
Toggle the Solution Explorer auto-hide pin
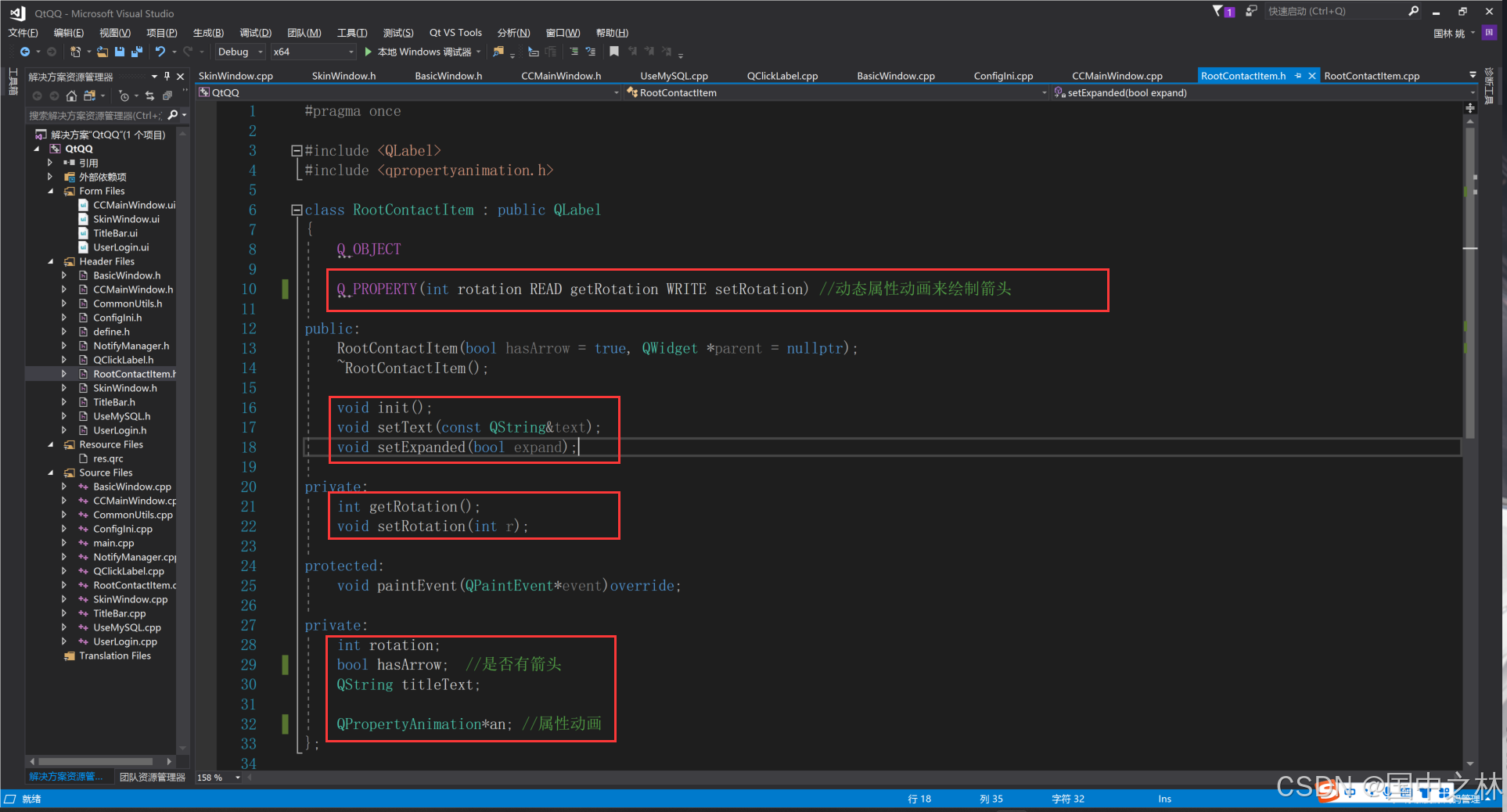point(167,76)
